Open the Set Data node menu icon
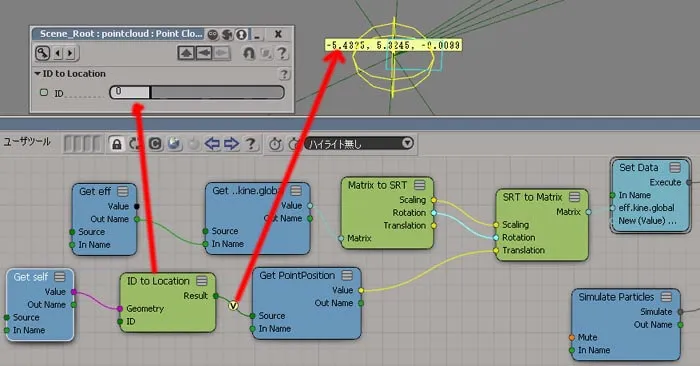 point(675,167)
